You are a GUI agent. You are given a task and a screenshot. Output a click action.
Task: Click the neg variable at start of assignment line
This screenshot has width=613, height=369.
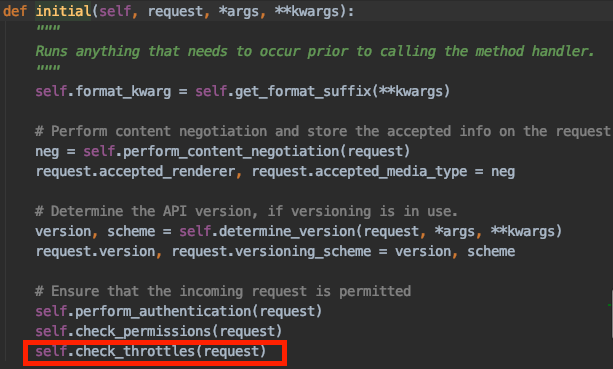[47, 151]
